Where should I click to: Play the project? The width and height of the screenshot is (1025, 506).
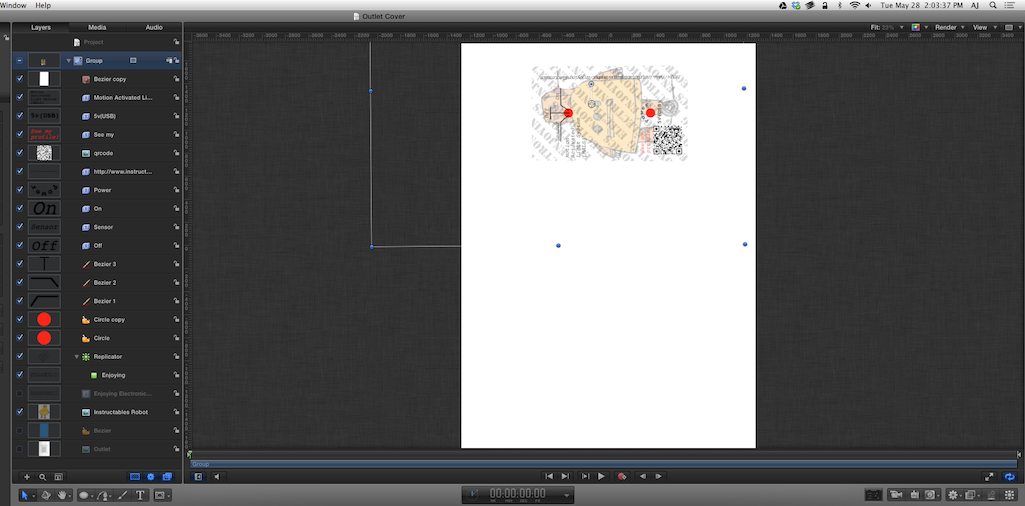click(x=601, y=477)
